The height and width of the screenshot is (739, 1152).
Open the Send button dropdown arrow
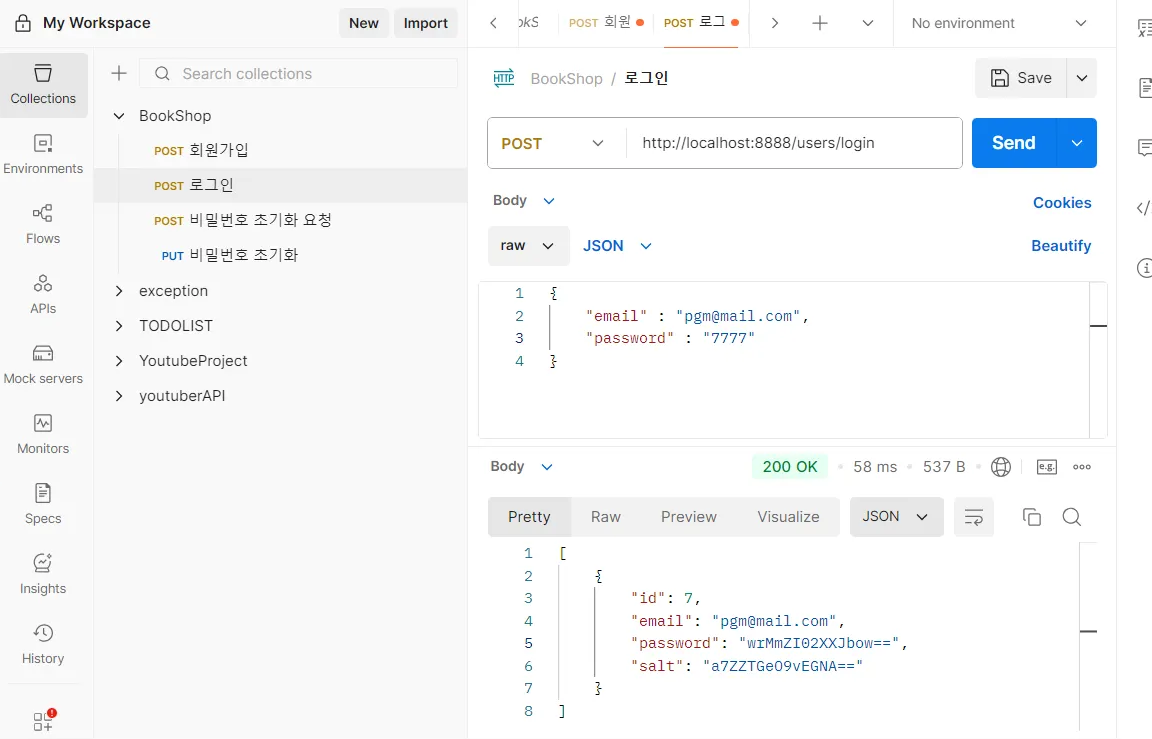[1076, 143]
